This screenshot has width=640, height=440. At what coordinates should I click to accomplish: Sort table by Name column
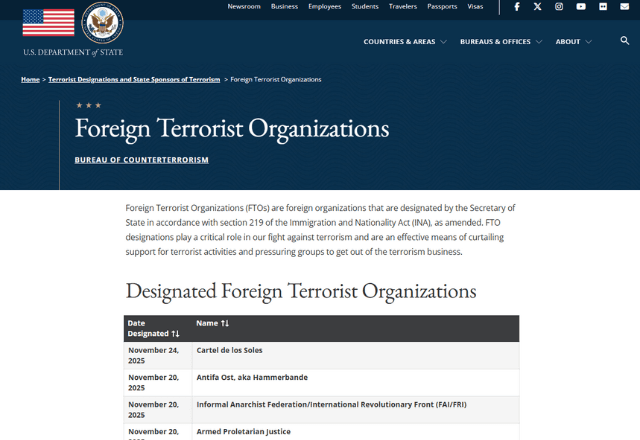213,323
